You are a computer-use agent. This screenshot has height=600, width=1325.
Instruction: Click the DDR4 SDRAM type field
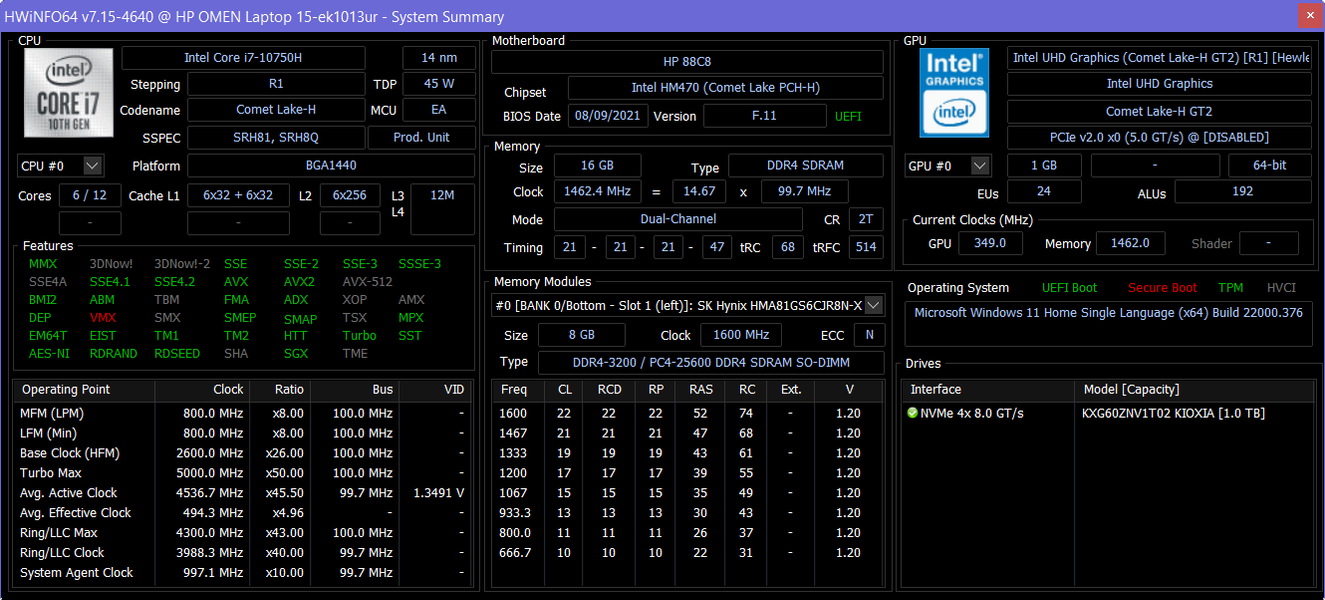[x=805, y=165]
